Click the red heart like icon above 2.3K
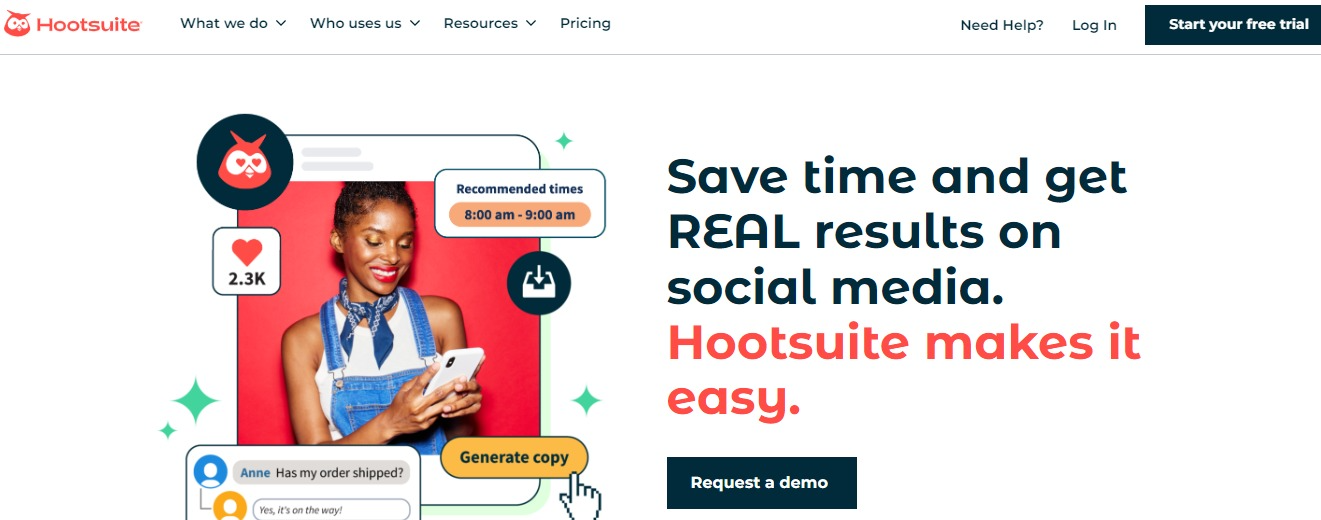The height and width of the screenshot is (520, 1321). click(246, 251)
